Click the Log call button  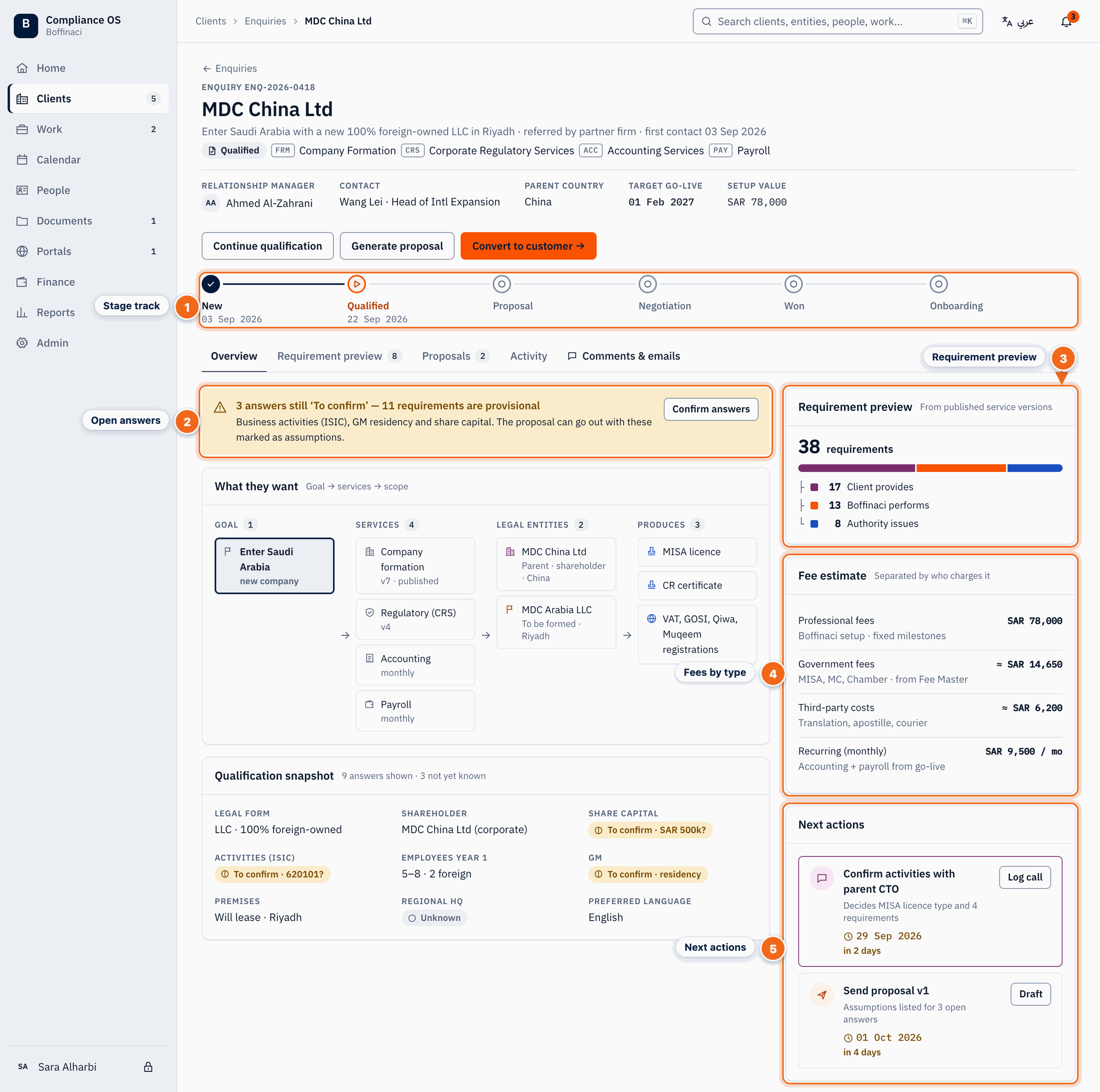(1025, 878)
